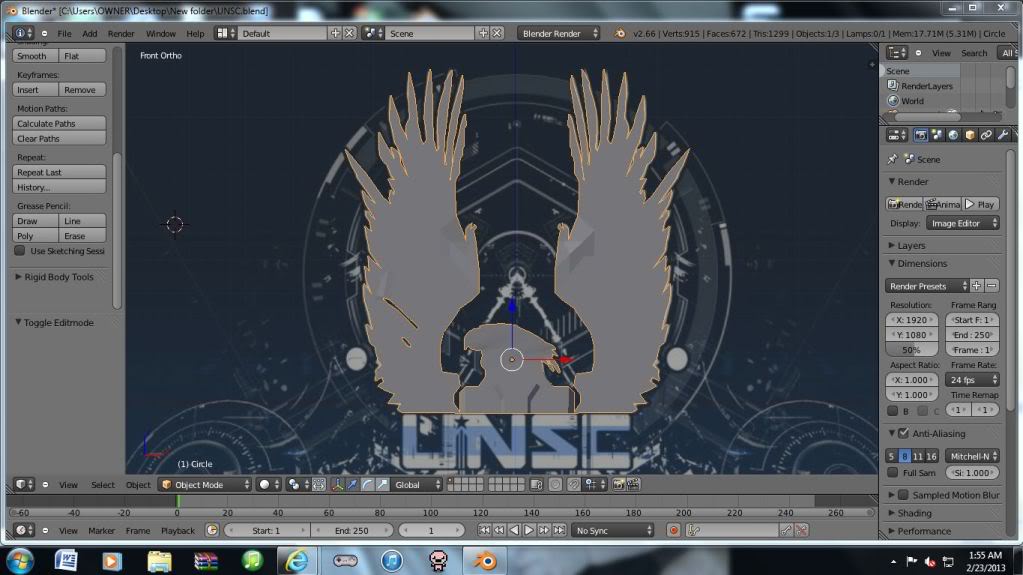
Task: Switch to Object properties cube tab
Action: point(970,135)
